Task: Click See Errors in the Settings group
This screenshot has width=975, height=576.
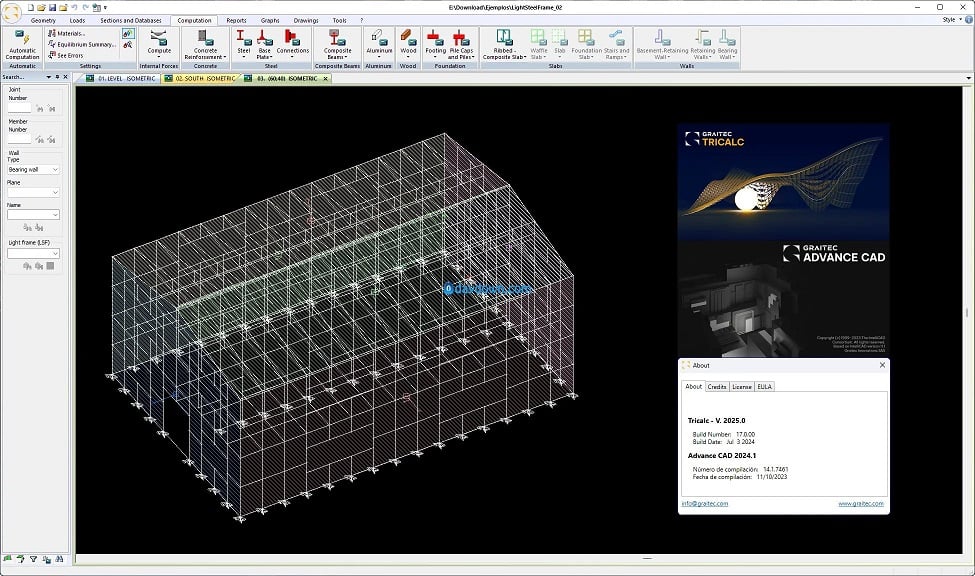Action: point(65,55)
